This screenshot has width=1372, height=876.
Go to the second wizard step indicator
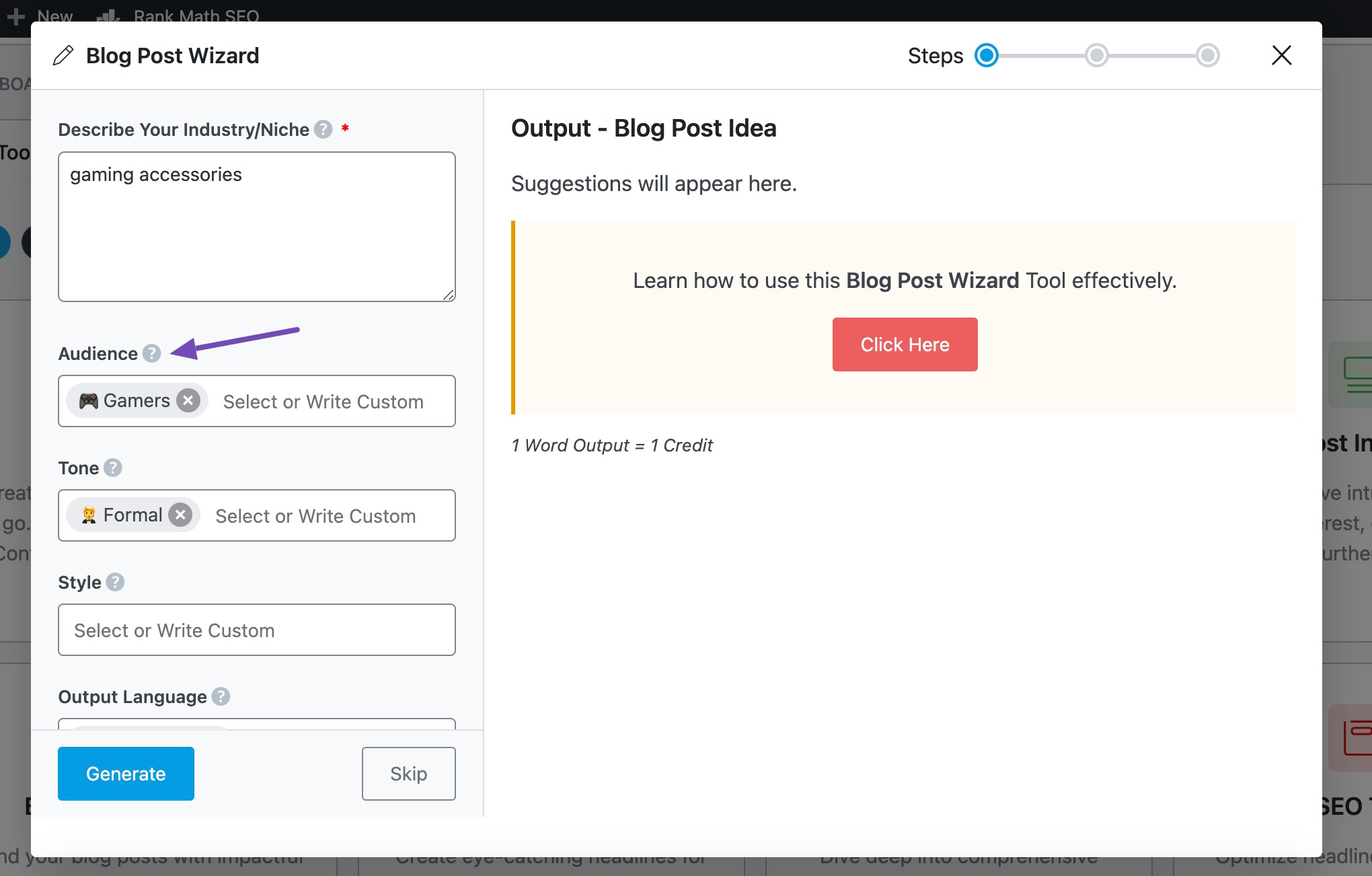click(x=1097, y=55)
